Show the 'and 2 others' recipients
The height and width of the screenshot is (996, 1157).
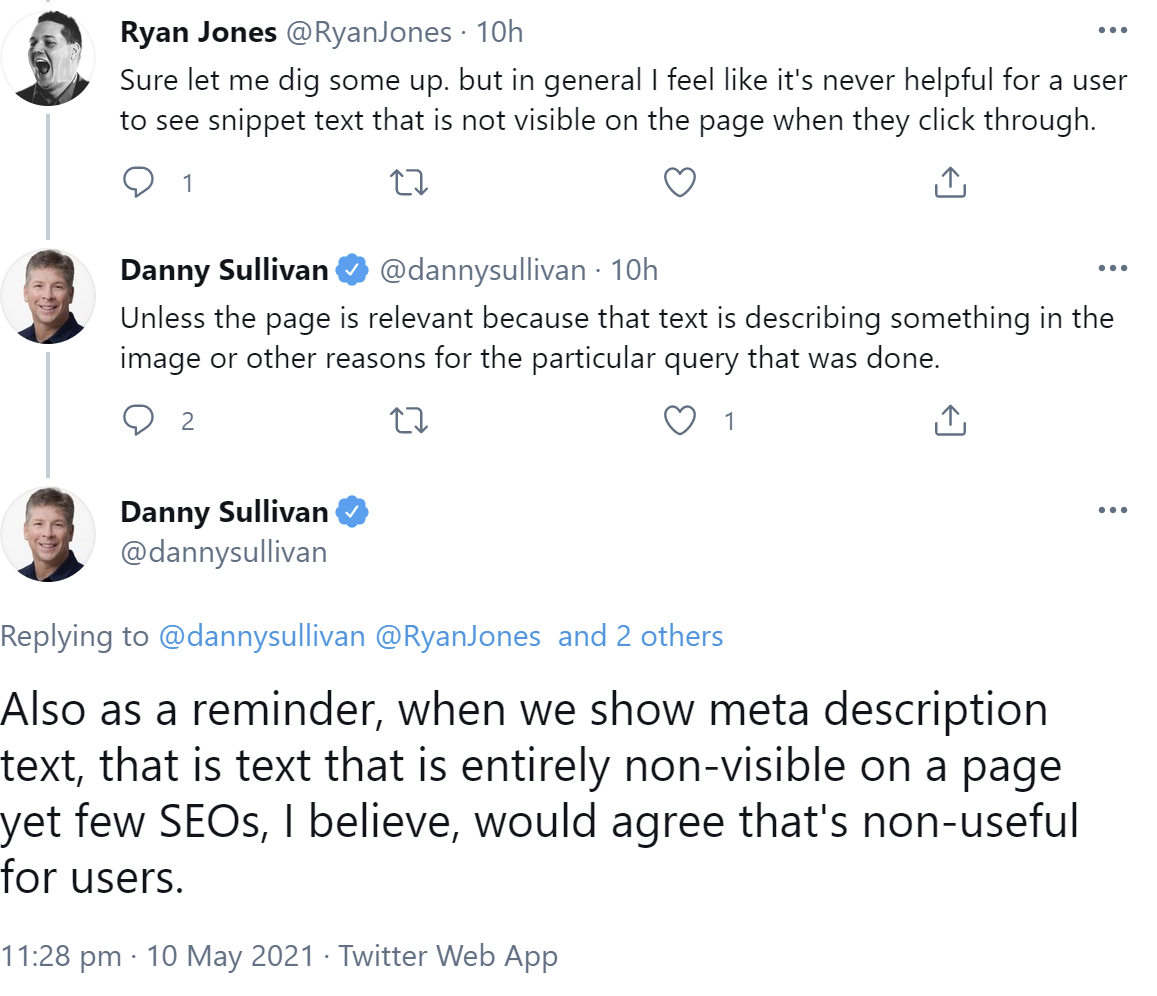pos(641,636)
